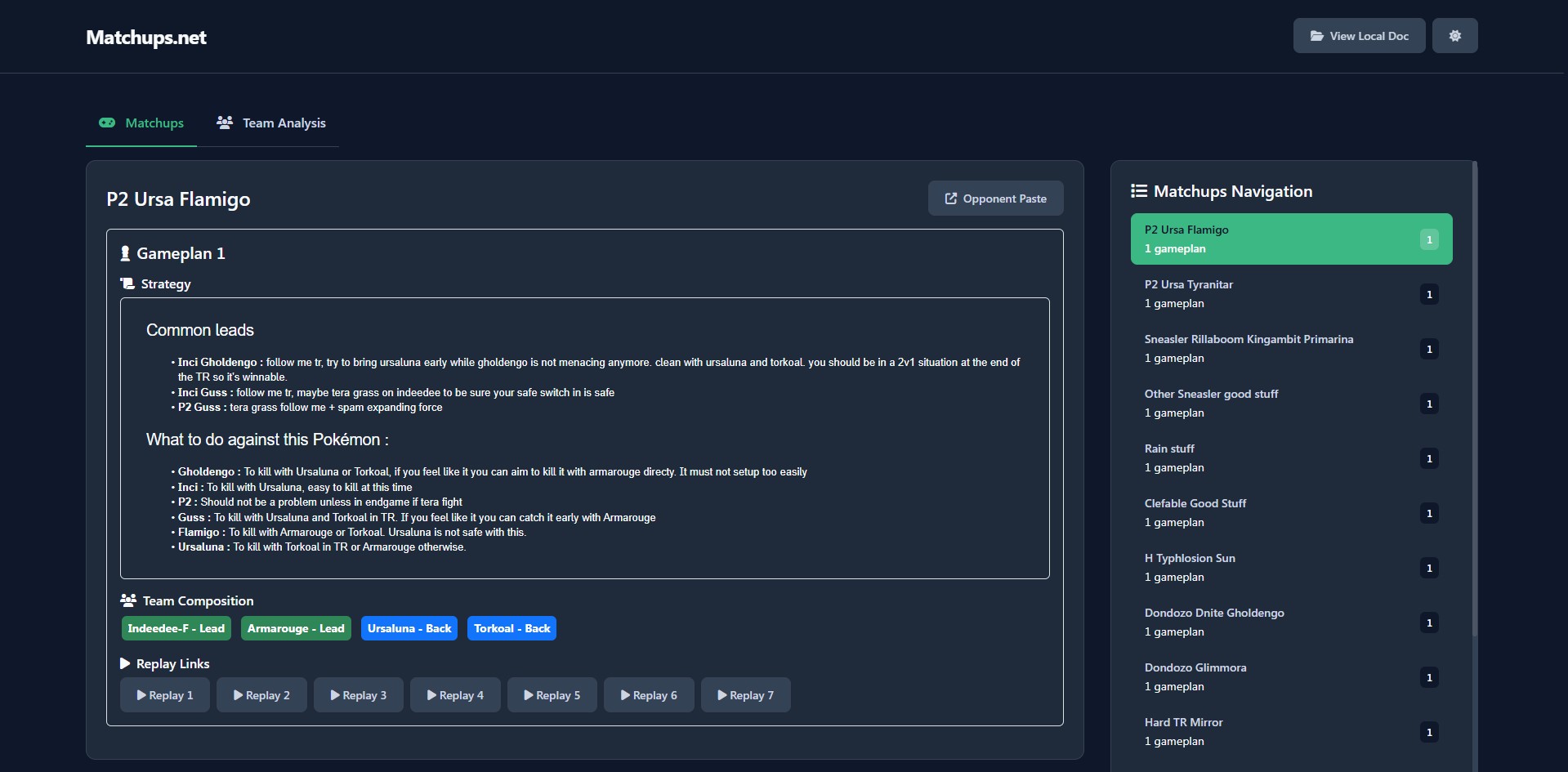Image resolution: width=1568 pixels, height=772 pixels.
Task: Select Dondozo Glimmora matchup
Action: point(1291,676)
